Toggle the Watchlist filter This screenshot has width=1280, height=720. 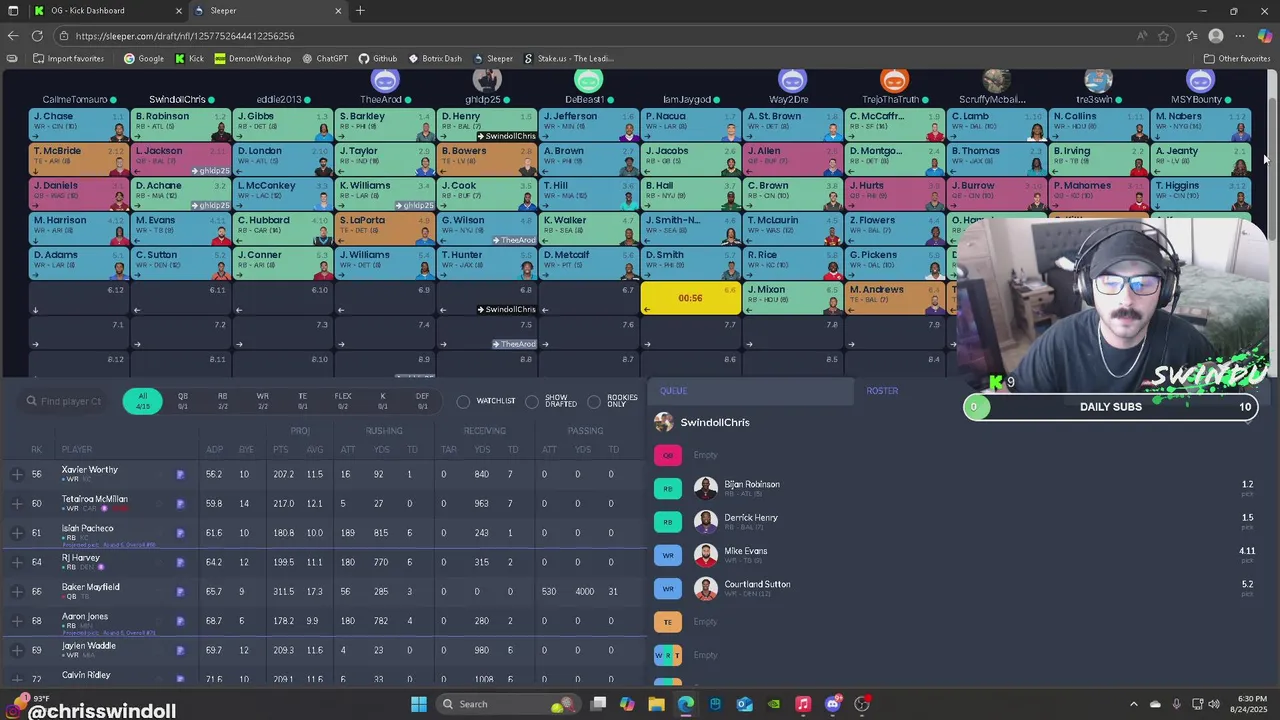coord(488,401)
